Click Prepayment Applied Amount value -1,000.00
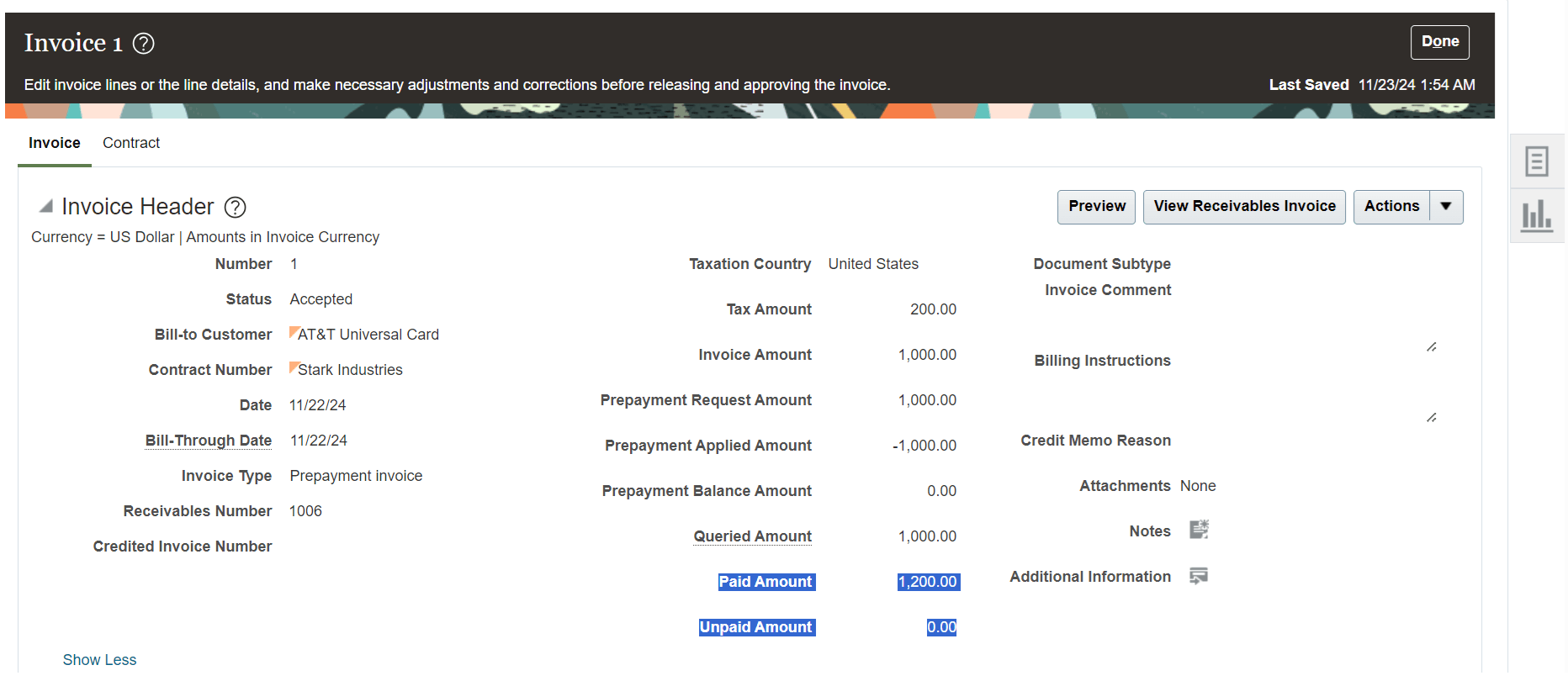1568x681 pixels. click(x=924, y=446)
